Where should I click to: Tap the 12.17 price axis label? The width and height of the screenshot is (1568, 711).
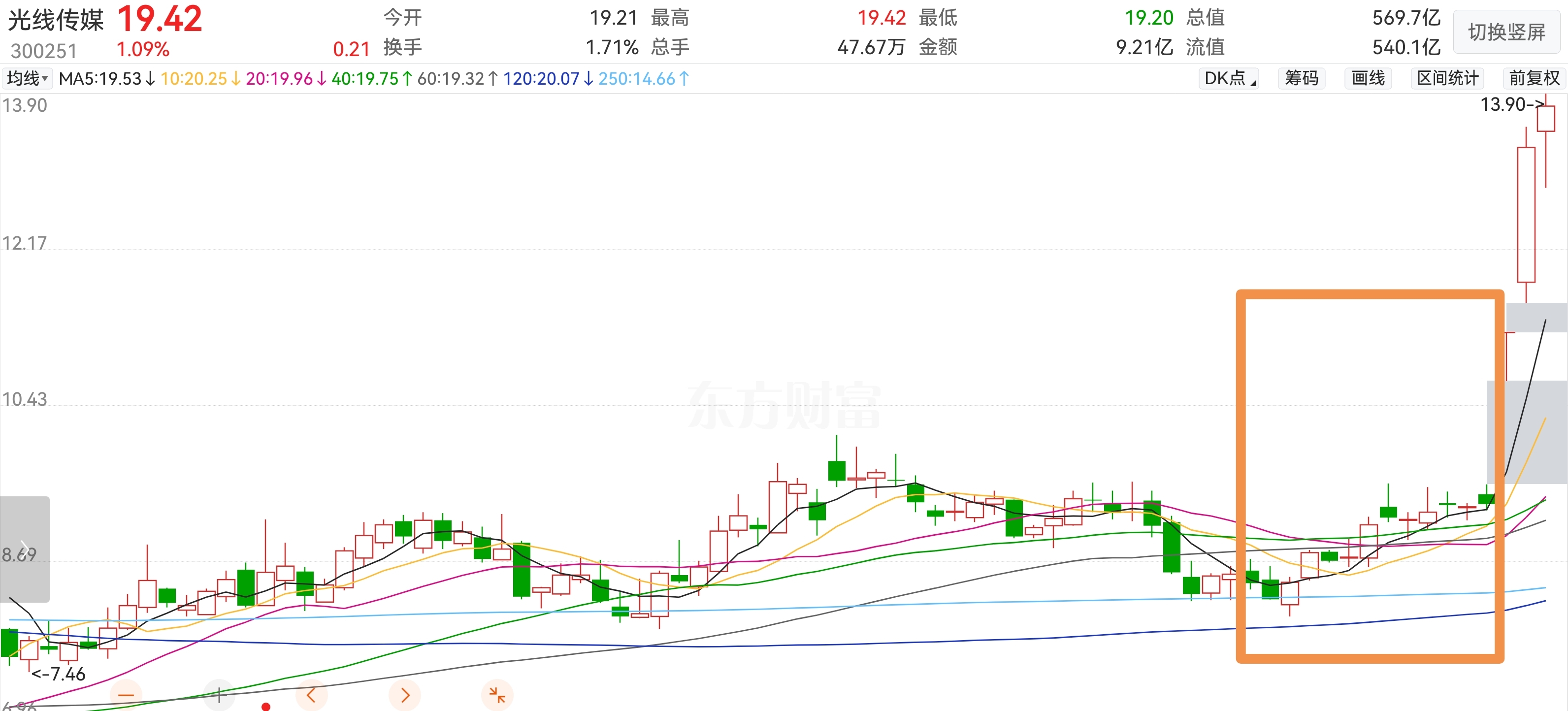point(24,243)
